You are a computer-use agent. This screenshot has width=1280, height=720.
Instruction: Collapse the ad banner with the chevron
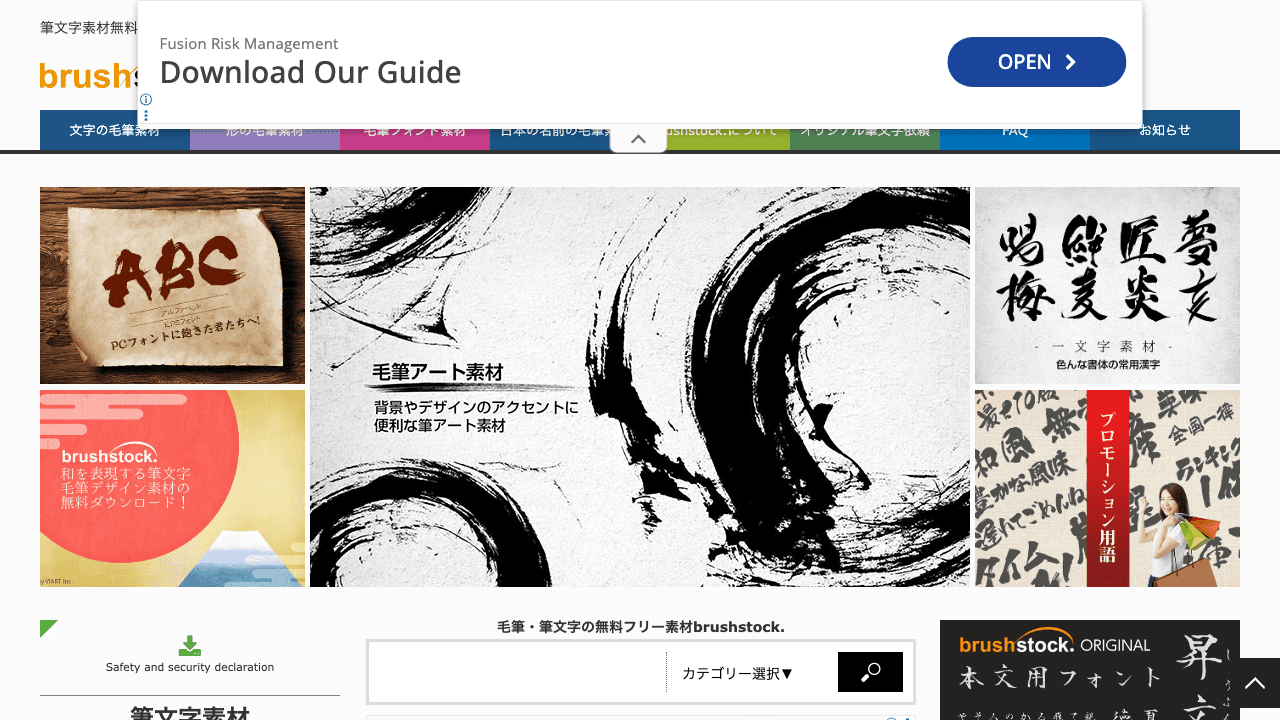pyautogui.click(x=638, y=139)
